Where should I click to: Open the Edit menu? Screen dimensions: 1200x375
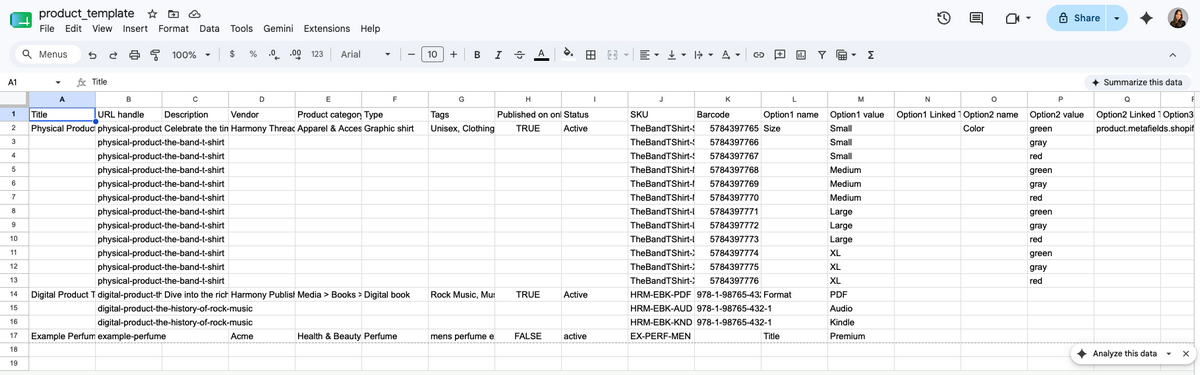[73, 29]
